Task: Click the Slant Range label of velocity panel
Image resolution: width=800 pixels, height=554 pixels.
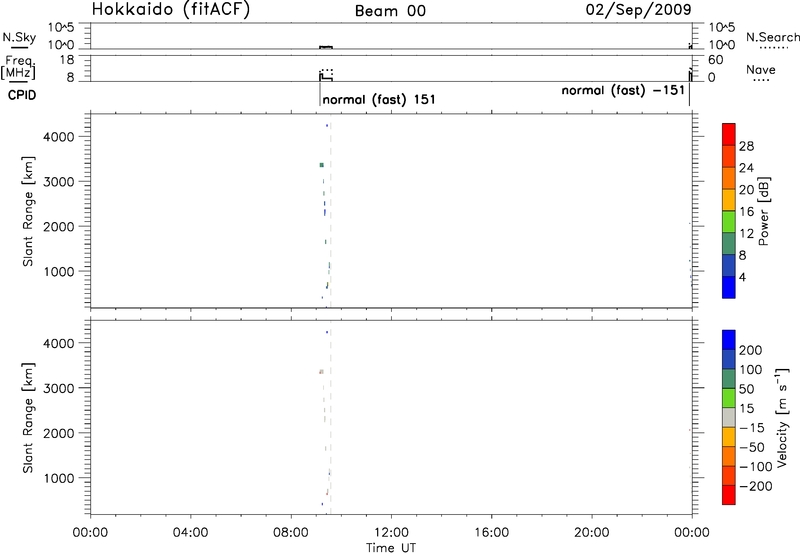Action: [28, 417]
